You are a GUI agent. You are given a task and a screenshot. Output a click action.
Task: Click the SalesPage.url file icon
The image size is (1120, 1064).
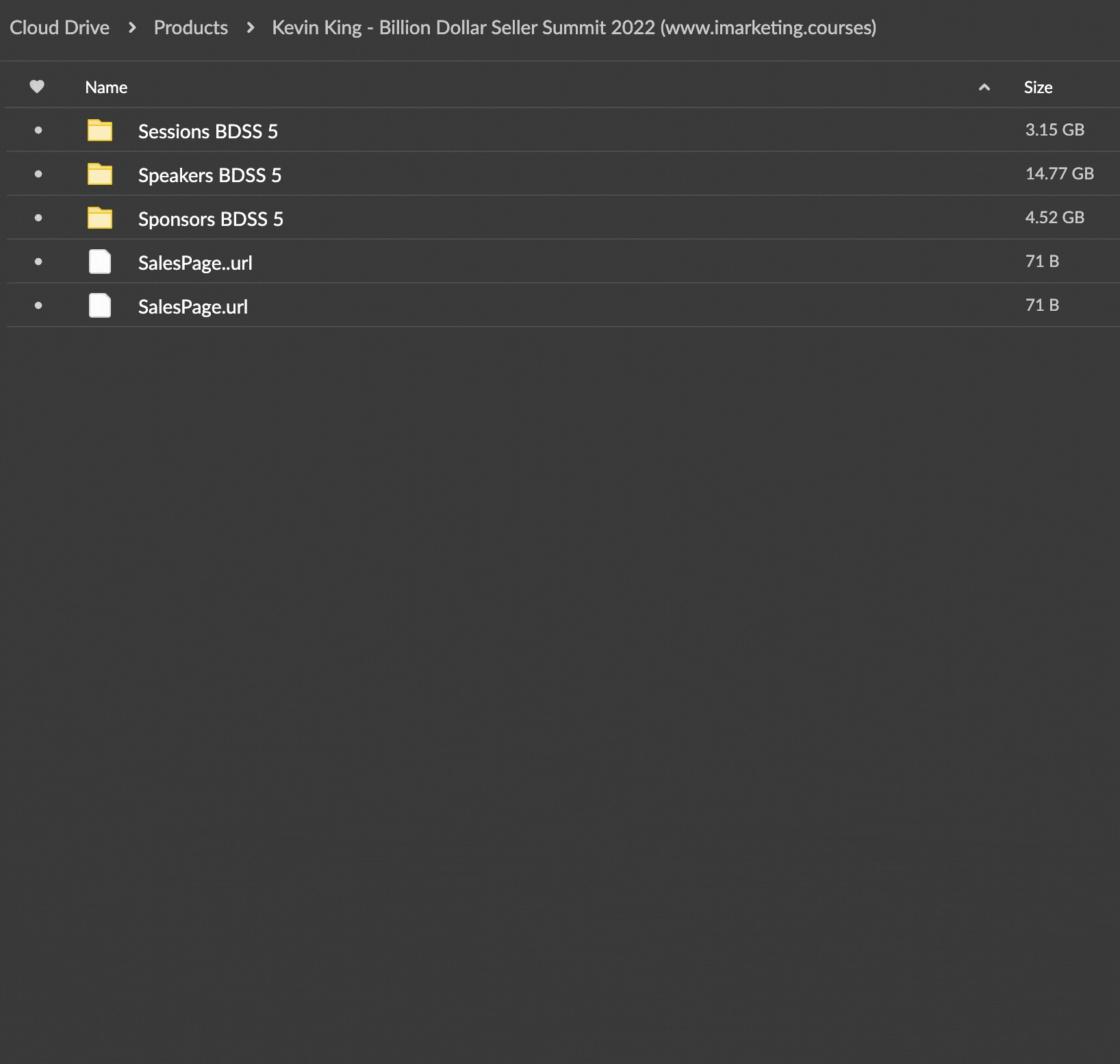(x=100, y=305)
